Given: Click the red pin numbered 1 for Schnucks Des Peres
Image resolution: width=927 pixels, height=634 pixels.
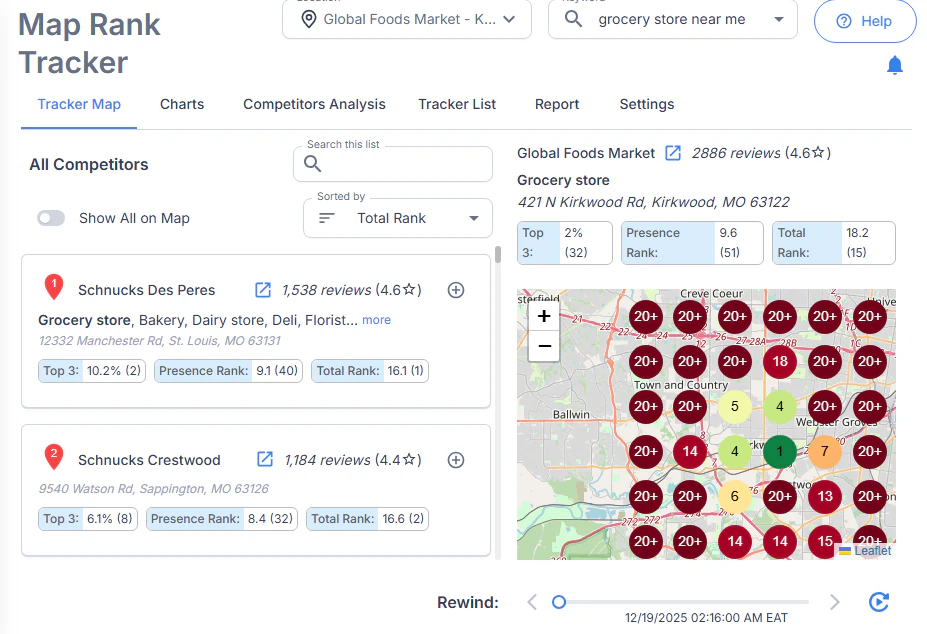Looking at the screenshot, I should tap(54, 287).
